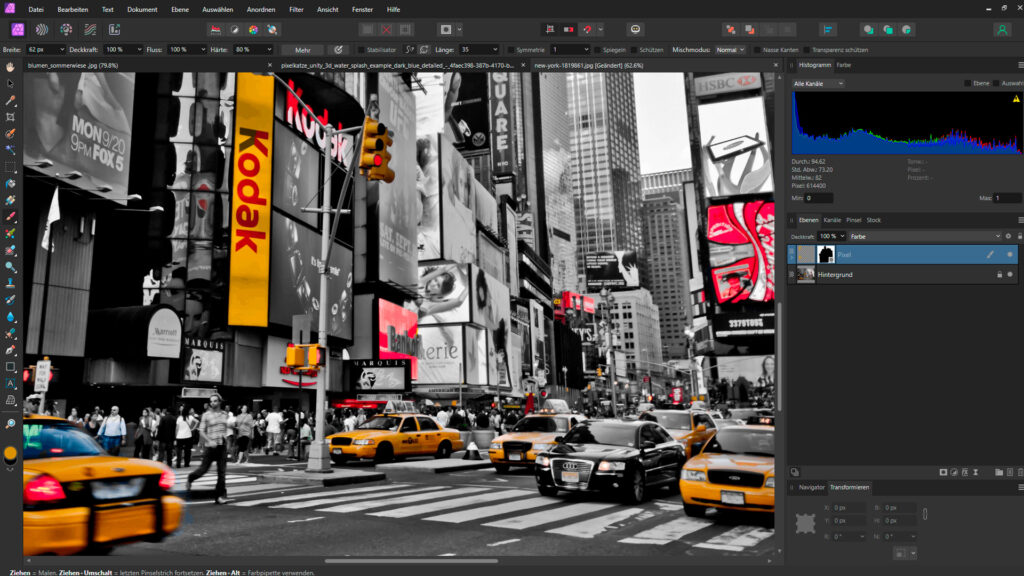1024x576 pixels.
Task: Open the Filter menu
Action: click(x=296, y=10)
